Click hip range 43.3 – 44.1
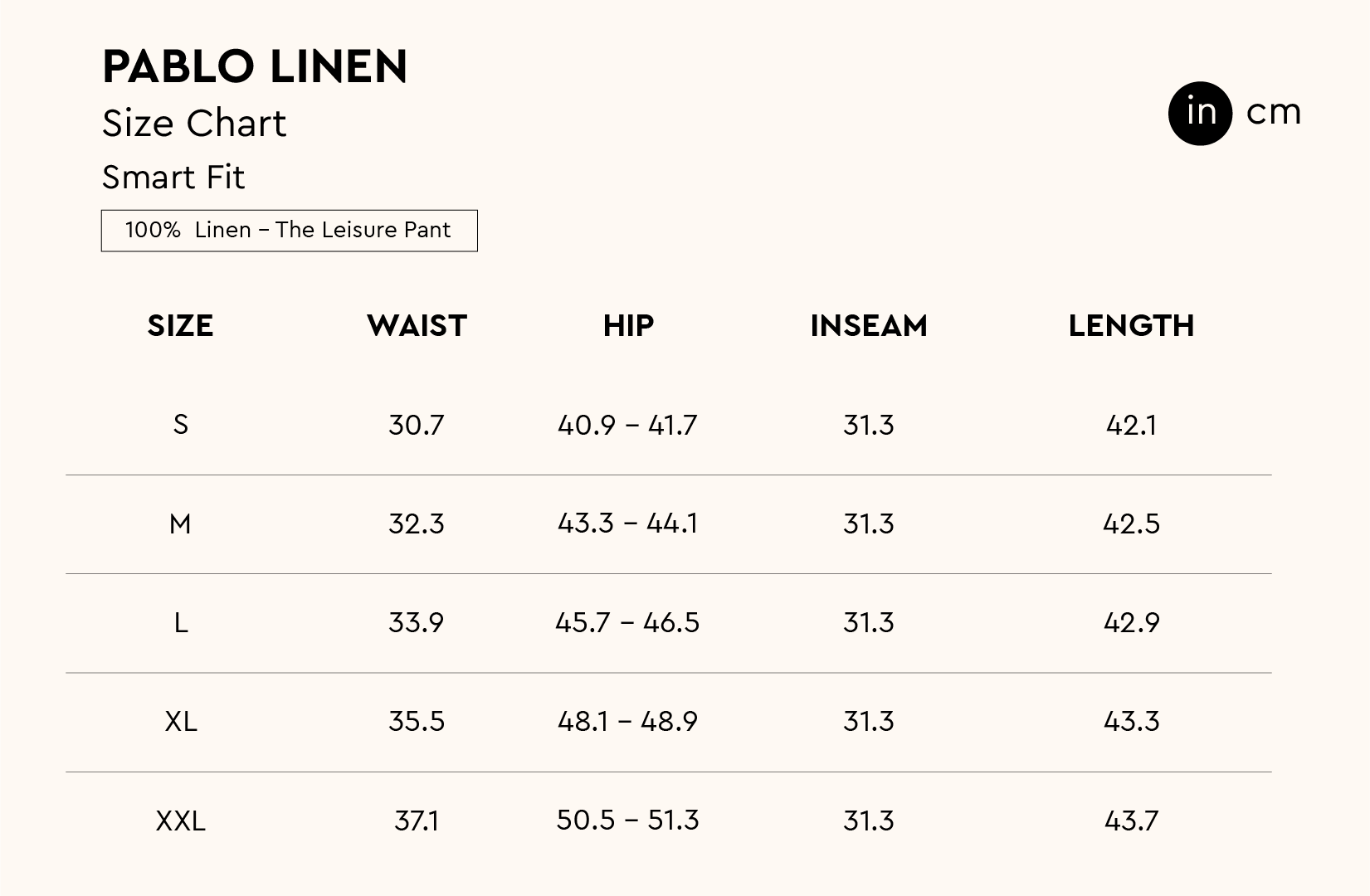The width and height of the screenshot is (1370, 896). pyautogui.click(x=627, y=523)
